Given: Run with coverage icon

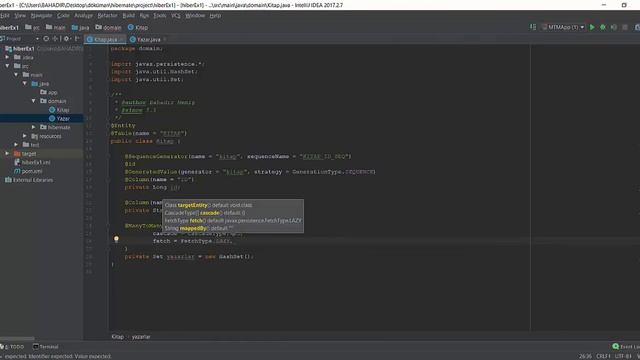Looking at the screenshot, I should pyautogui.click(x=613, y=27).
